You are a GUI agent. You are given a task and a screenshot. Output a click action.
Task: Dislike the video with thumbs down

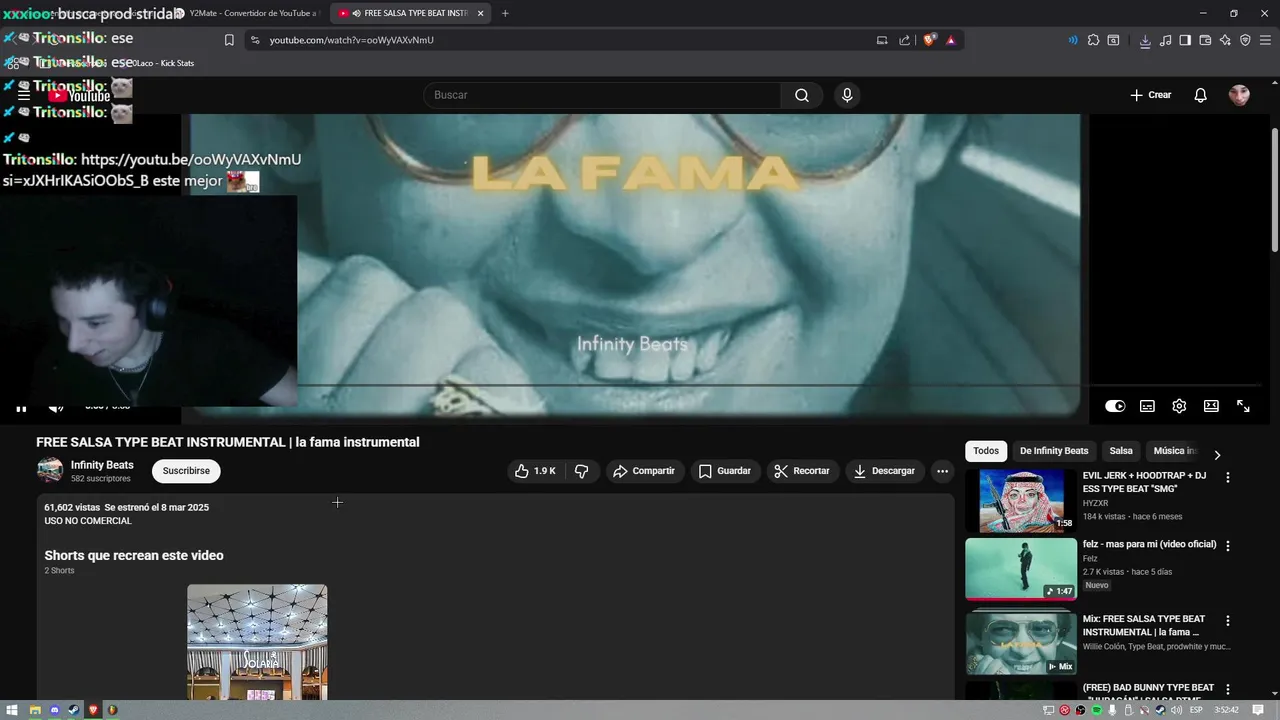pos(581,471)
